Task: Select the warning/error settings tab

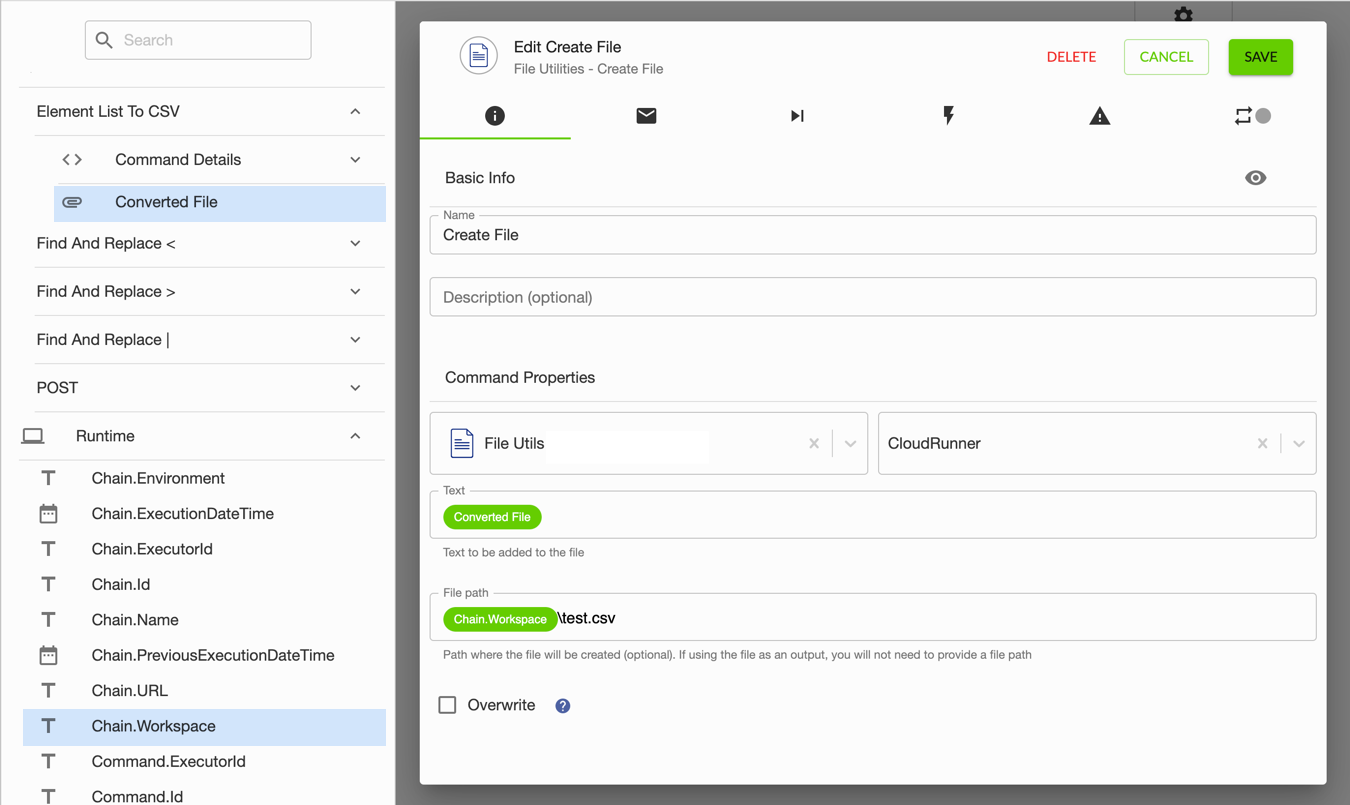Action: (1099, 115)
